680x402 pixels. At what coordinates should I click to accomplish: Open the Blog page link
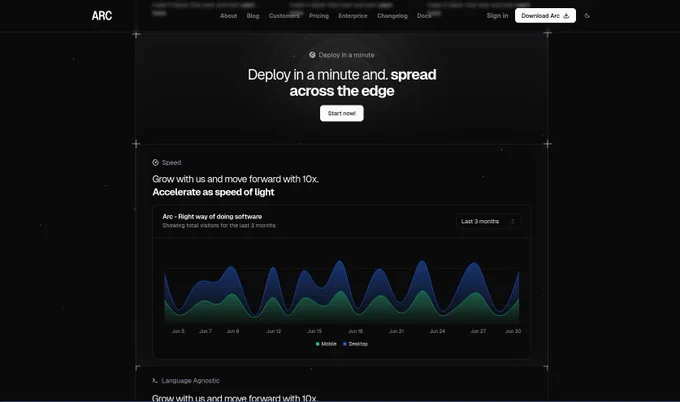click(253, 16)
